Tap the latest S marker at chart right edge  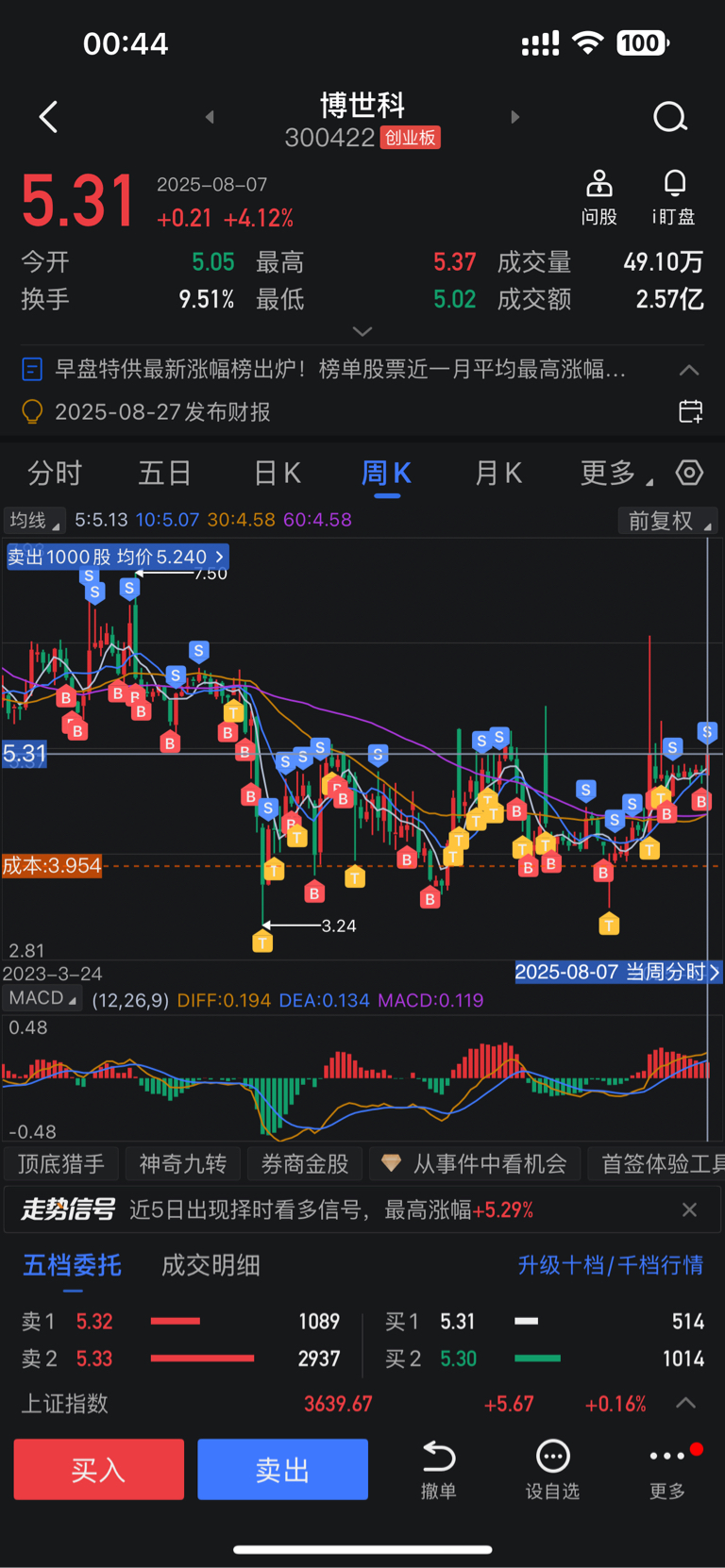(707, 731)
